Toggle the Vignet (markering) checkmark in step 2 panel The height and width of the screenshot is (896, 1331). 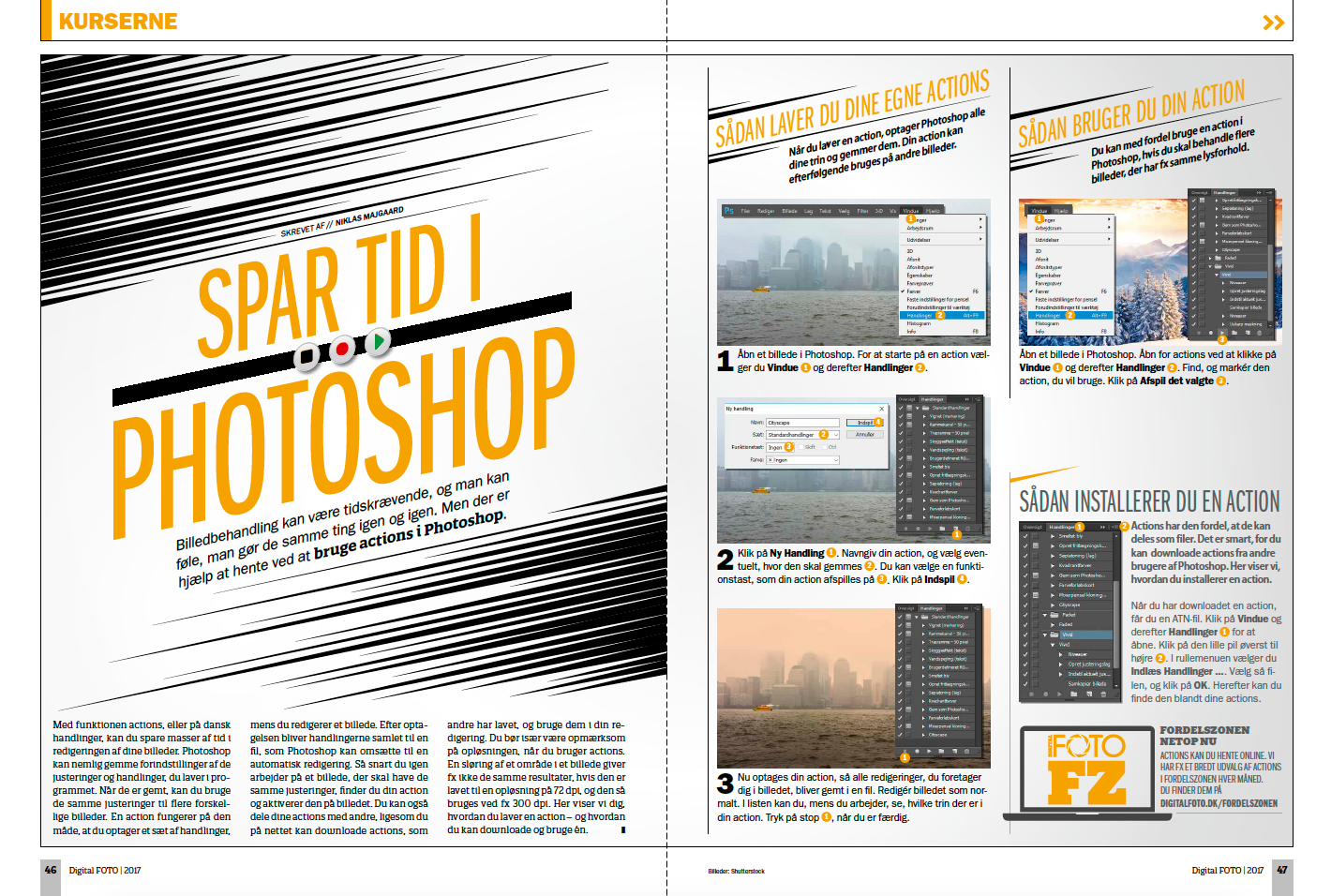tap(901, 416)
